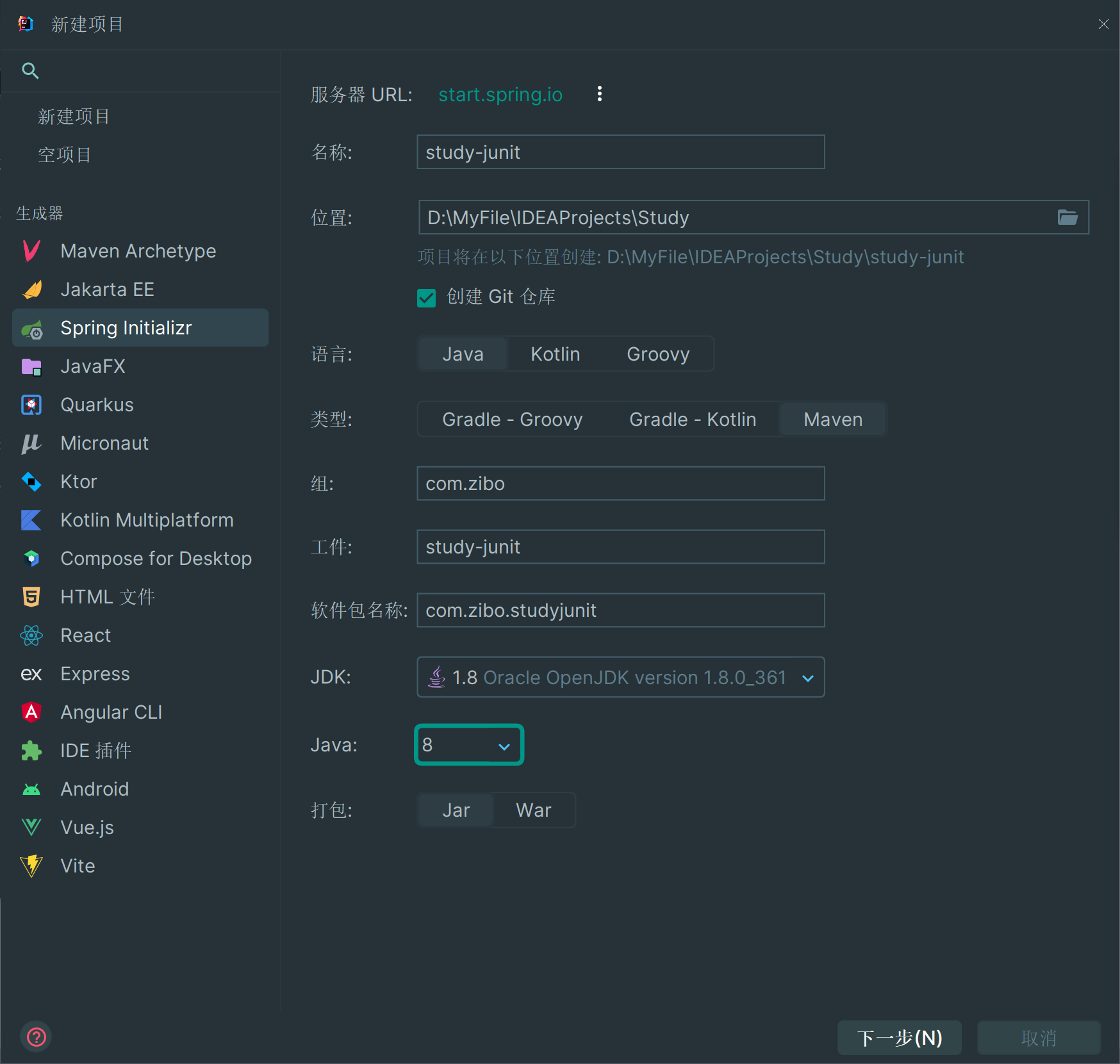
Task: Click the artifact field study-junit
Action: click(620, 546)
